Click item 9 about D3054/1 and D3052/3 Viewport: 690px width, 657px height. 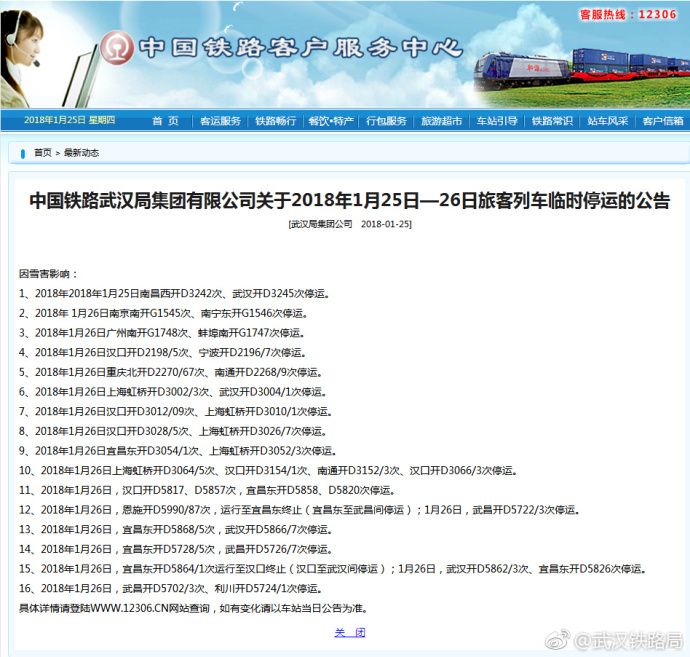178,451
